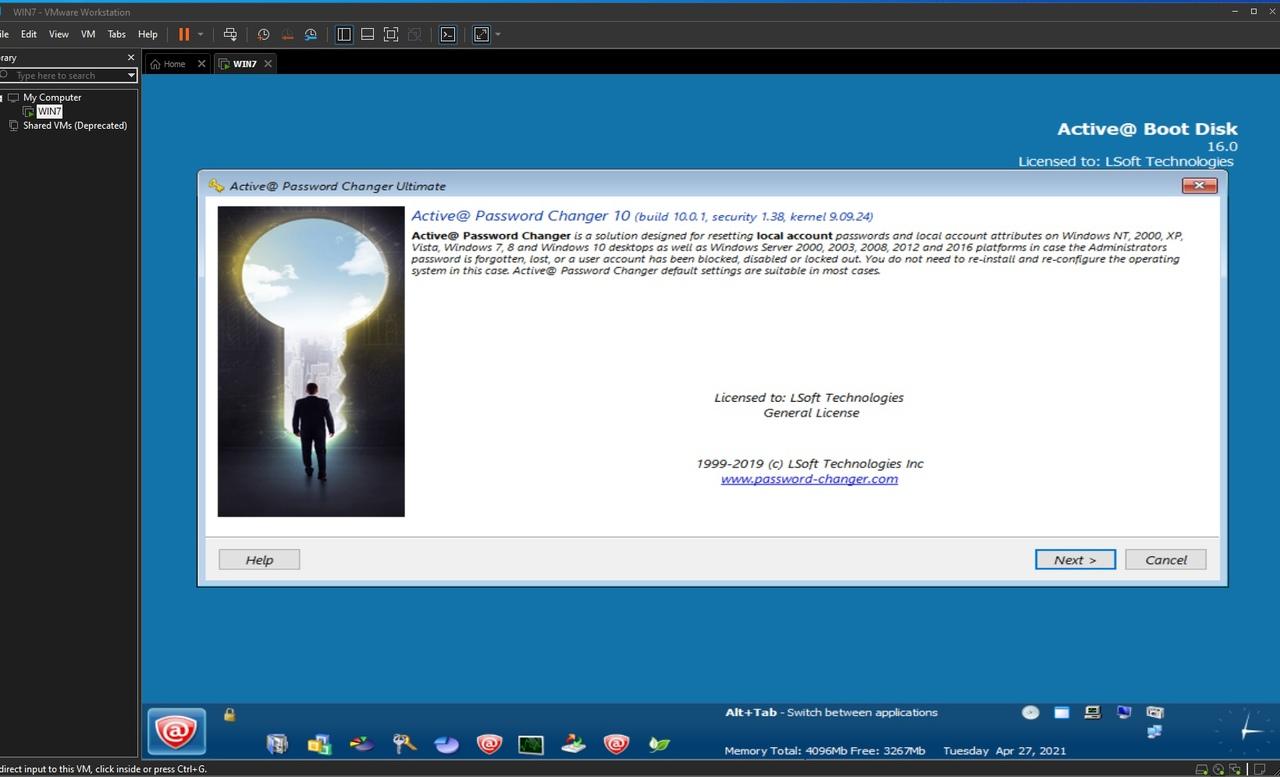
Task: Click the Help button in Password Changer
Action: (x=259, y=560)
